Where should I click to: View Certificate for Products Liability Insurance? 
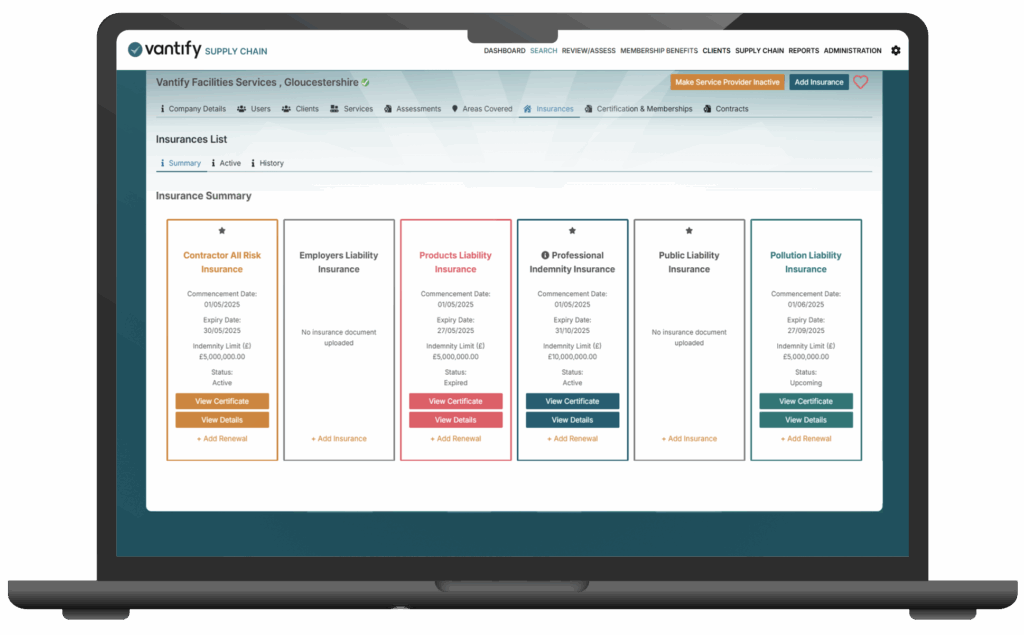(456, 401)
